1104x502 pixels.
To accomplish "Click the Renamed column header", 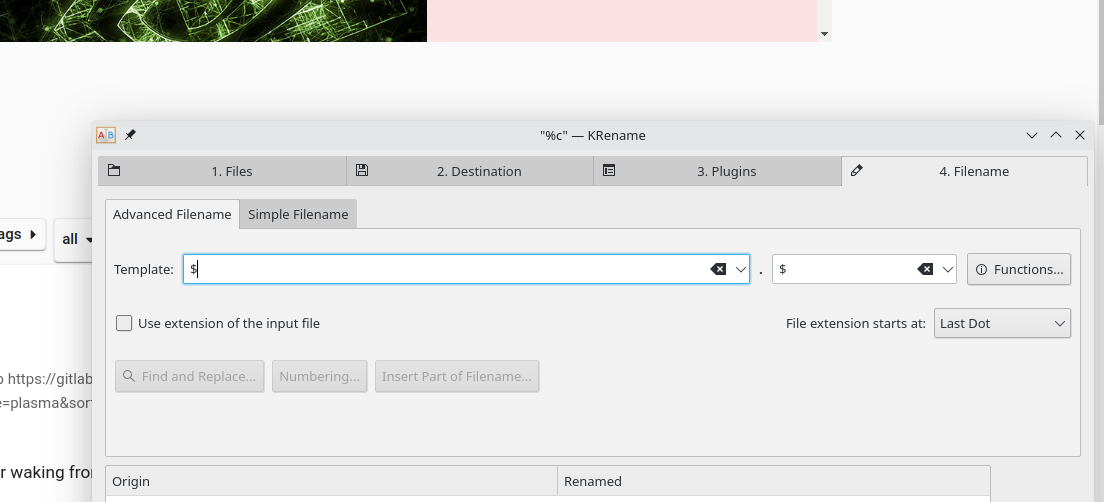I will [x=774, y=481].
